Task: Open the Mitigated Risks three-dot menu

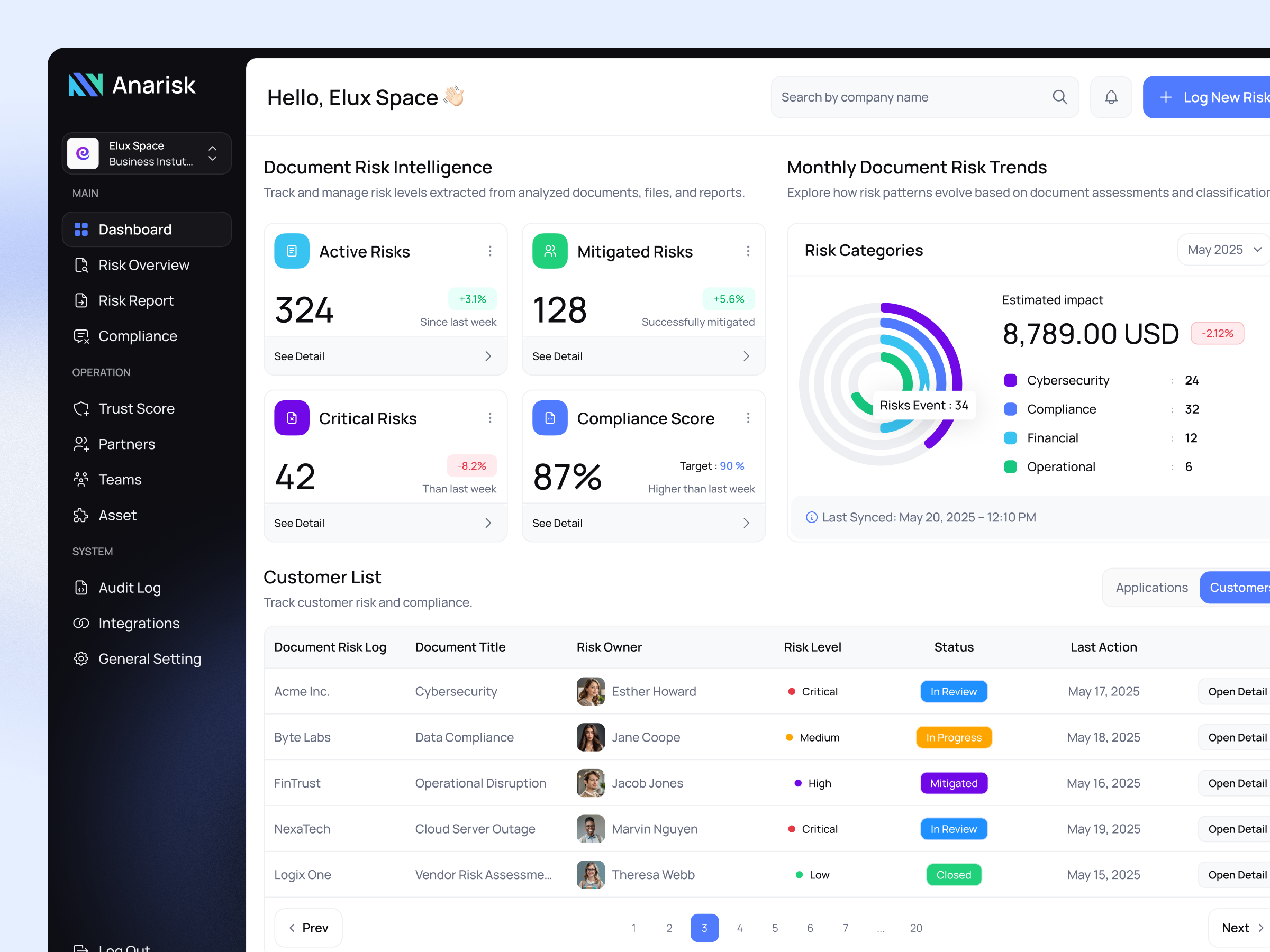Action: coord(748,251)
